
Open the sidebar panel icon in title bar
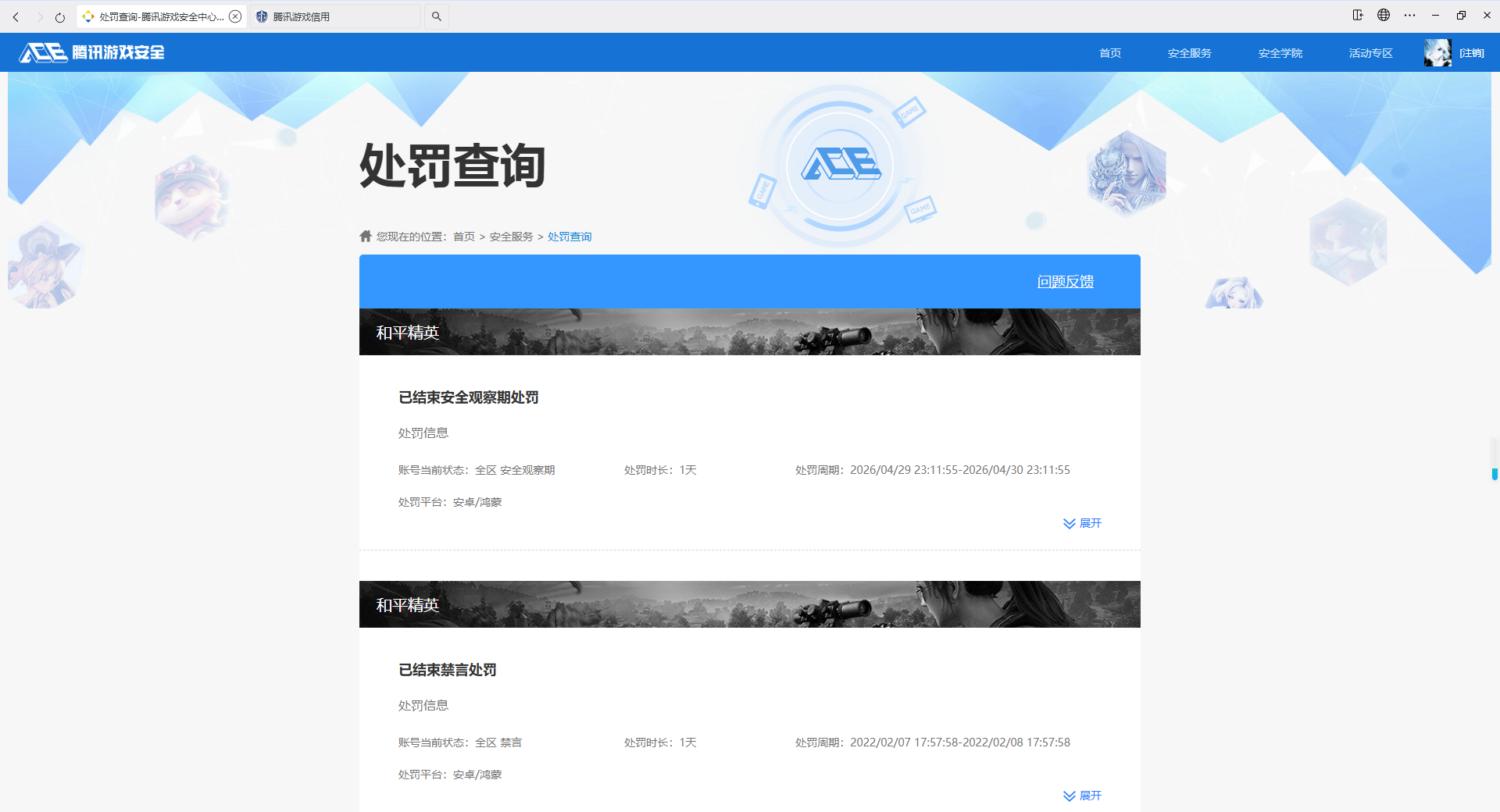tap(1358, 15)
